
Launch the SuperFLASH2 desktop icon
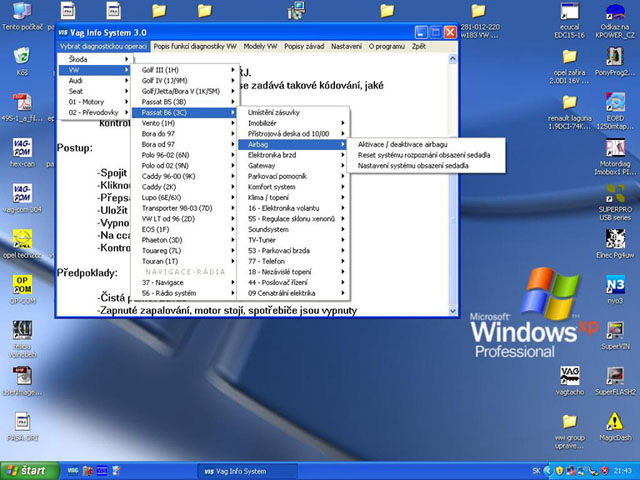(x=615, y=381)
